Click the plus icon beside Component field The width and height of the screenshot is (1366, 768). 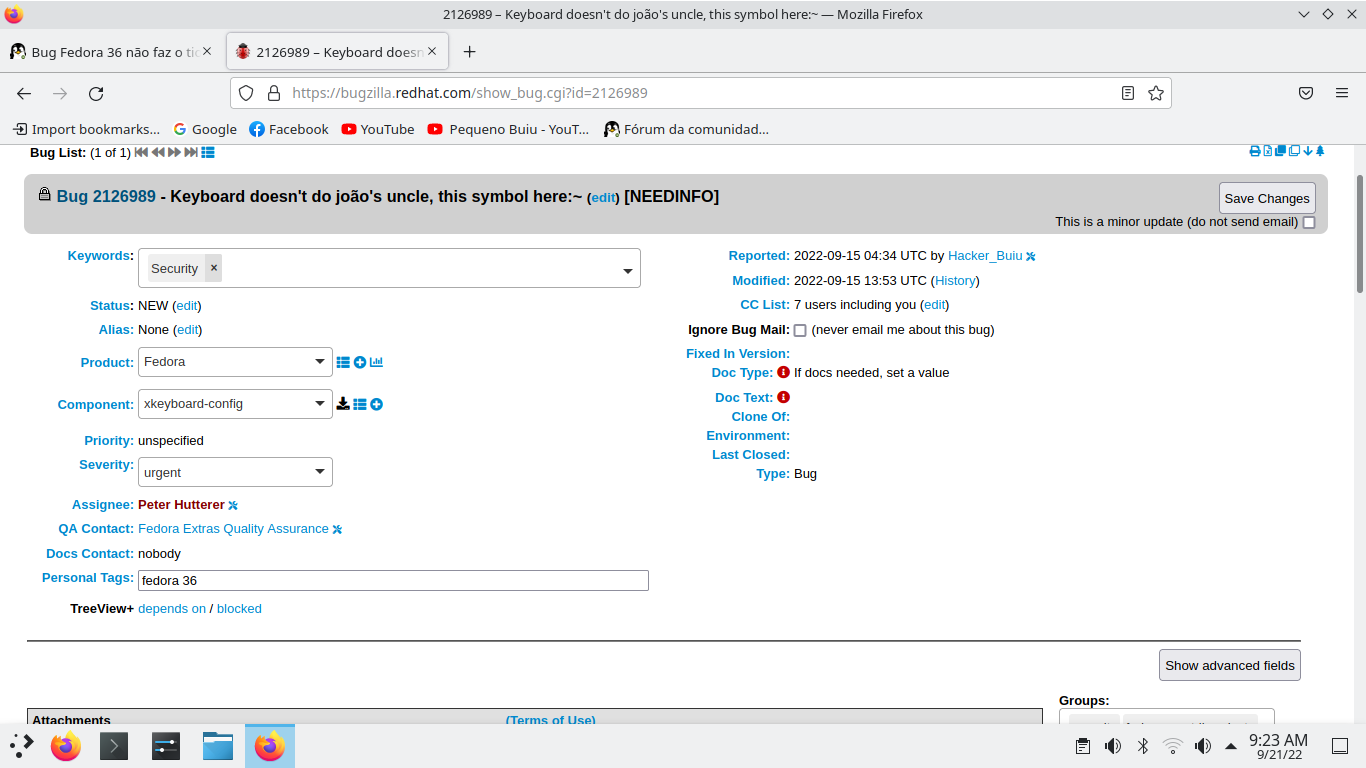click(x=376, y=404)
